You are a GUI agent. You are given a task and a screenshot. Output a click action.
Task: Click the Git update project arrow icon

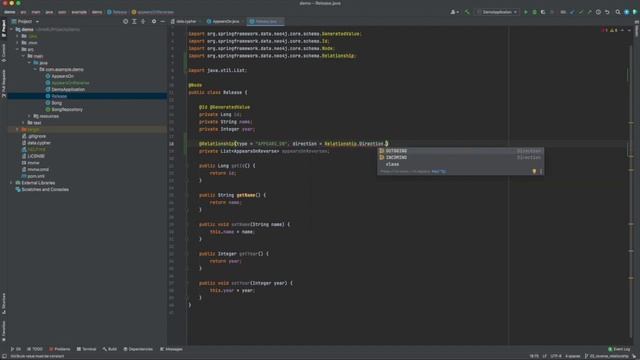(x=572, y=12)
